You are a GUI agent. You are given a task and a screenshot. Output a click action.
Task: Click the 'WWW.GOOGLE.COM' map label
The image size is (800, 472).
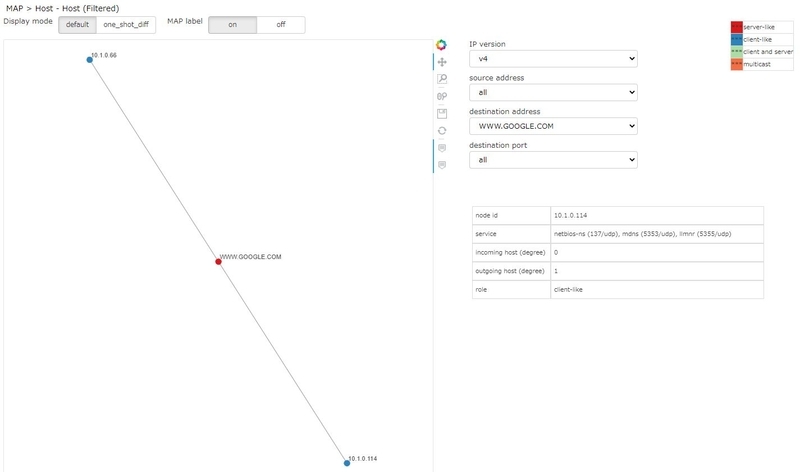click(x=251, y=257)
